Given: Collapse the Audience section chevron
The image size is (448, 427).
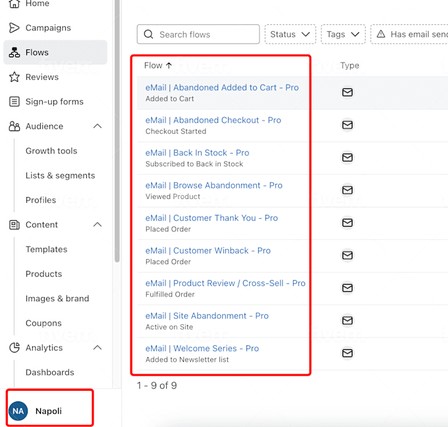Looking at the screenshot, I should [97, 126].
